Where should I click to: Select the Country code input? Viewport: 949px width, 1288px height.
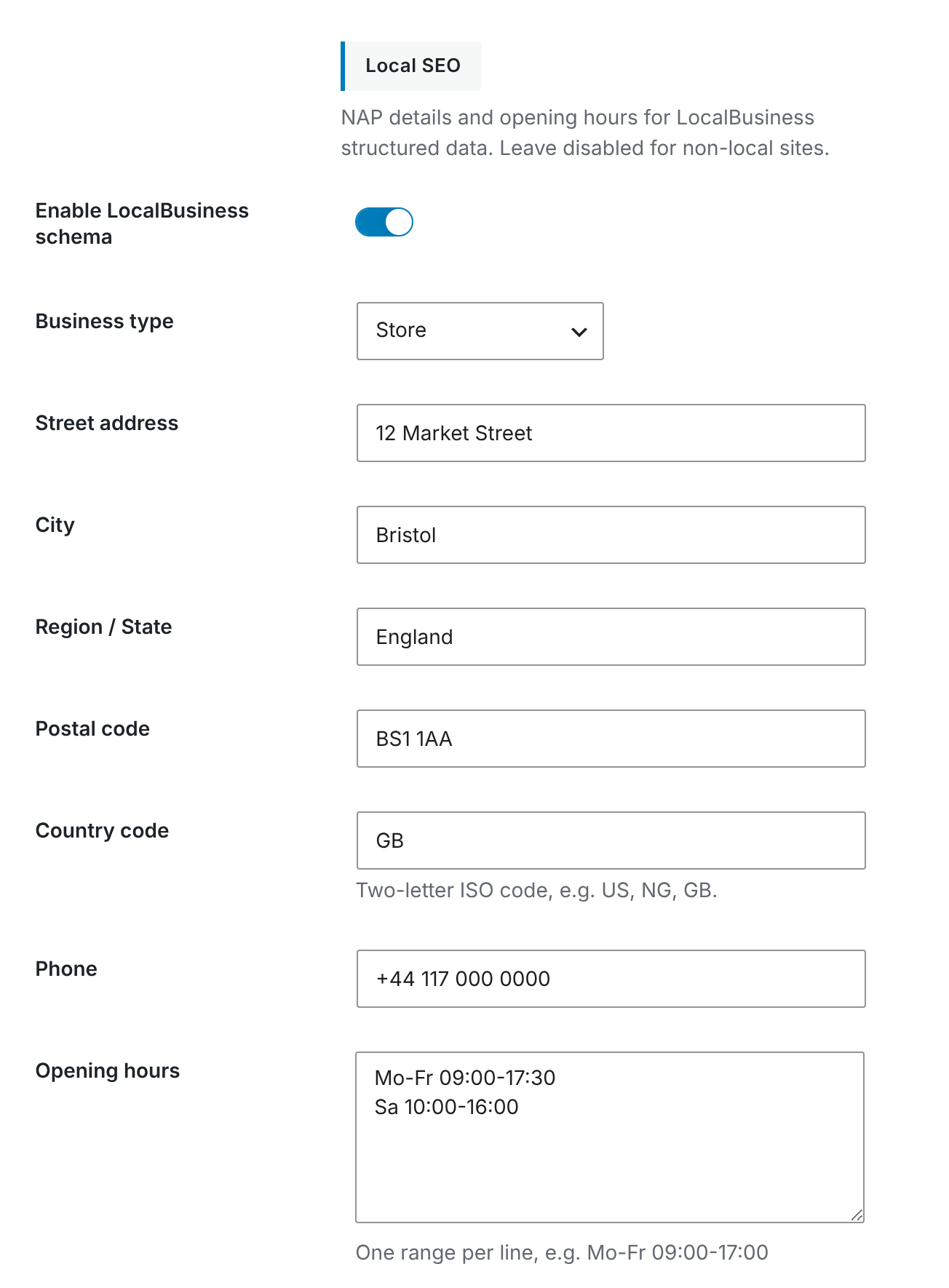coord(611,840)
